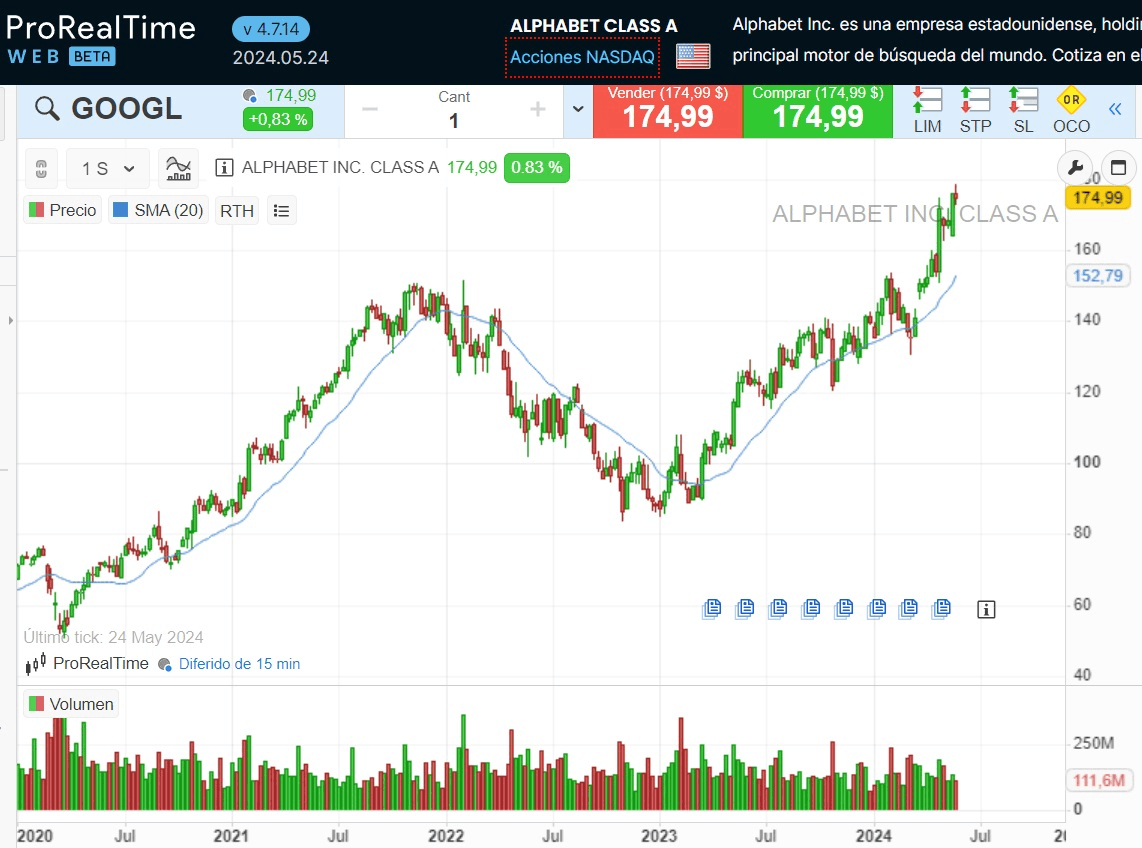Image resolution: width=1142 pixels, height=848 pixels.
Task: Open the LIM limit order tool
Action: [x=927, y=110]
